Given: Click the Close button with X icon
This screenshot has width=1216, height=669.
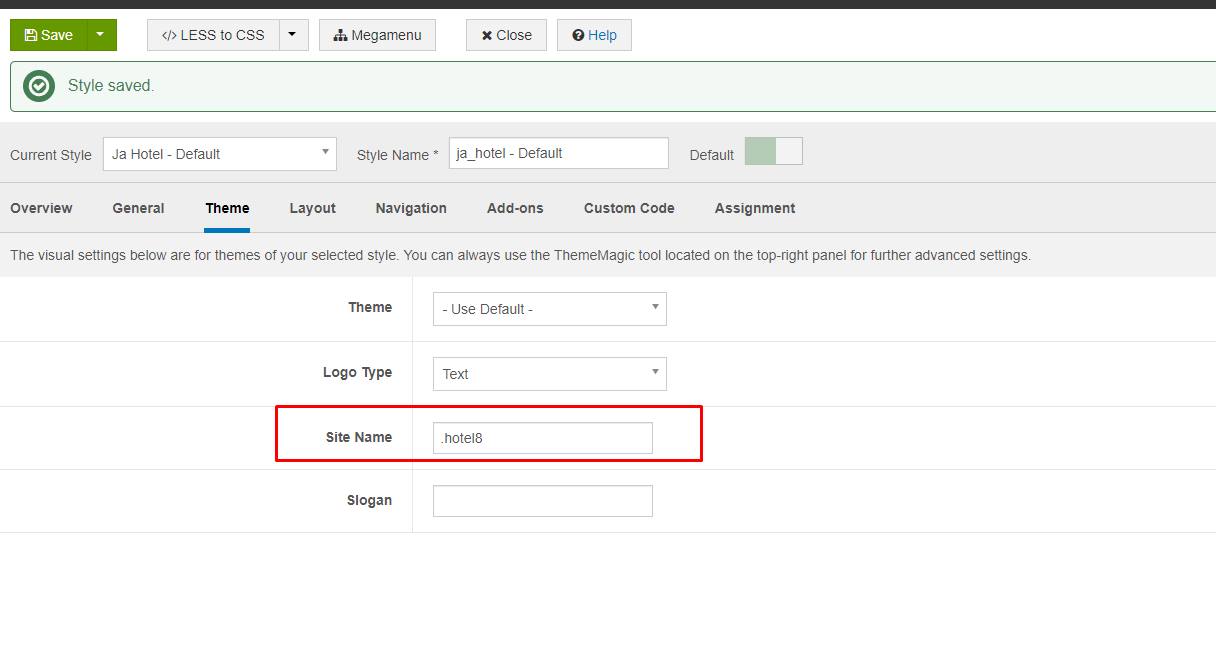Looking at the screenshot, I should (x=506, y=35).
